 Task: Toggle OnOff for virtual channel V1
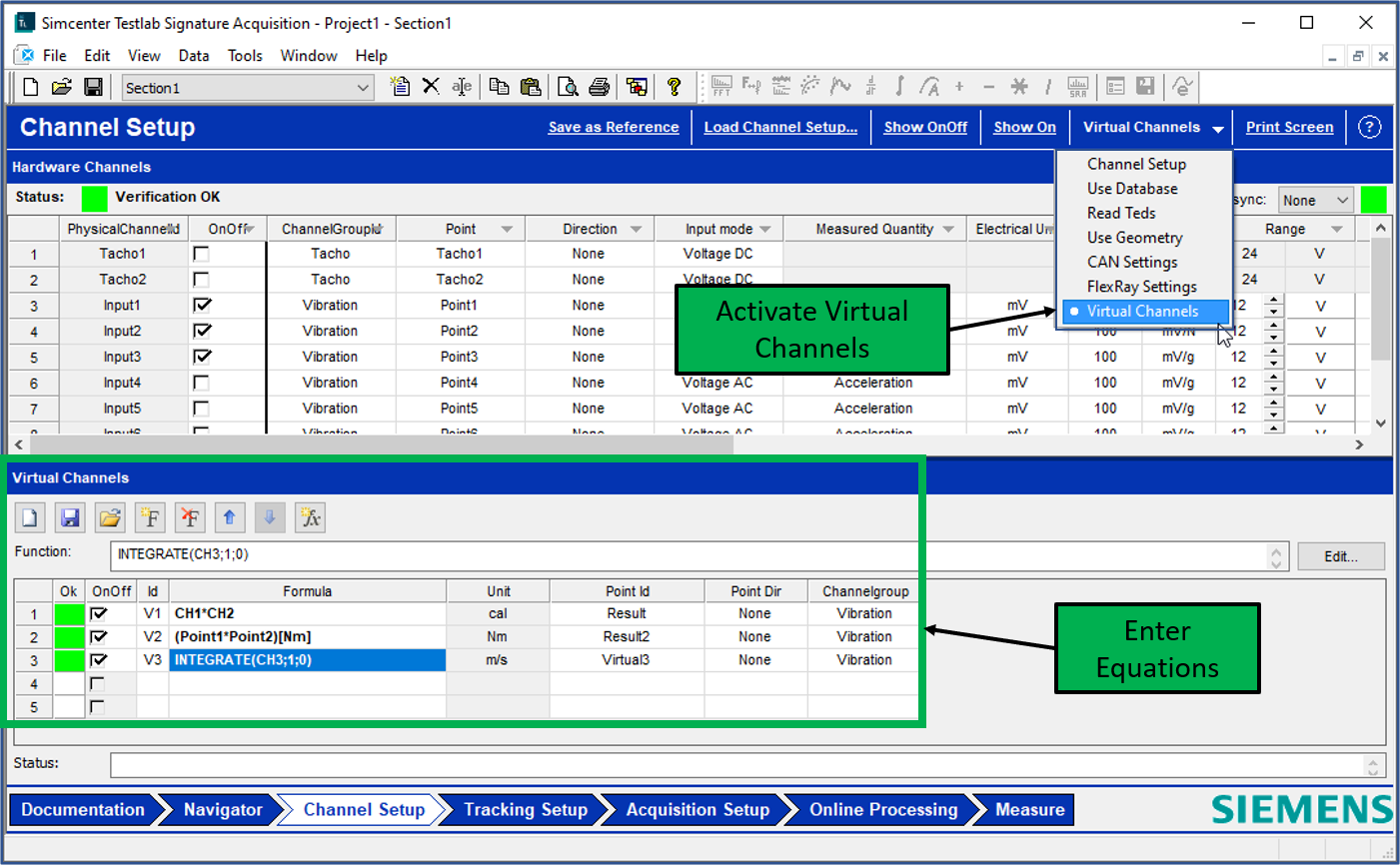tap(98, 613)
